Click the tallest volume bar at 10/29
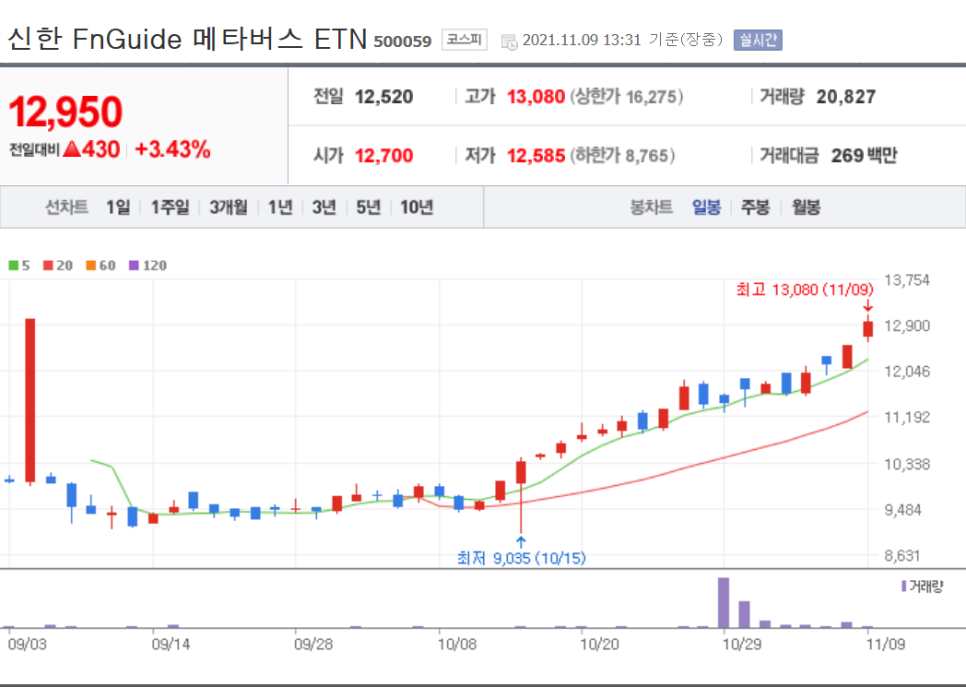The image size is (966, 687). 723,603
